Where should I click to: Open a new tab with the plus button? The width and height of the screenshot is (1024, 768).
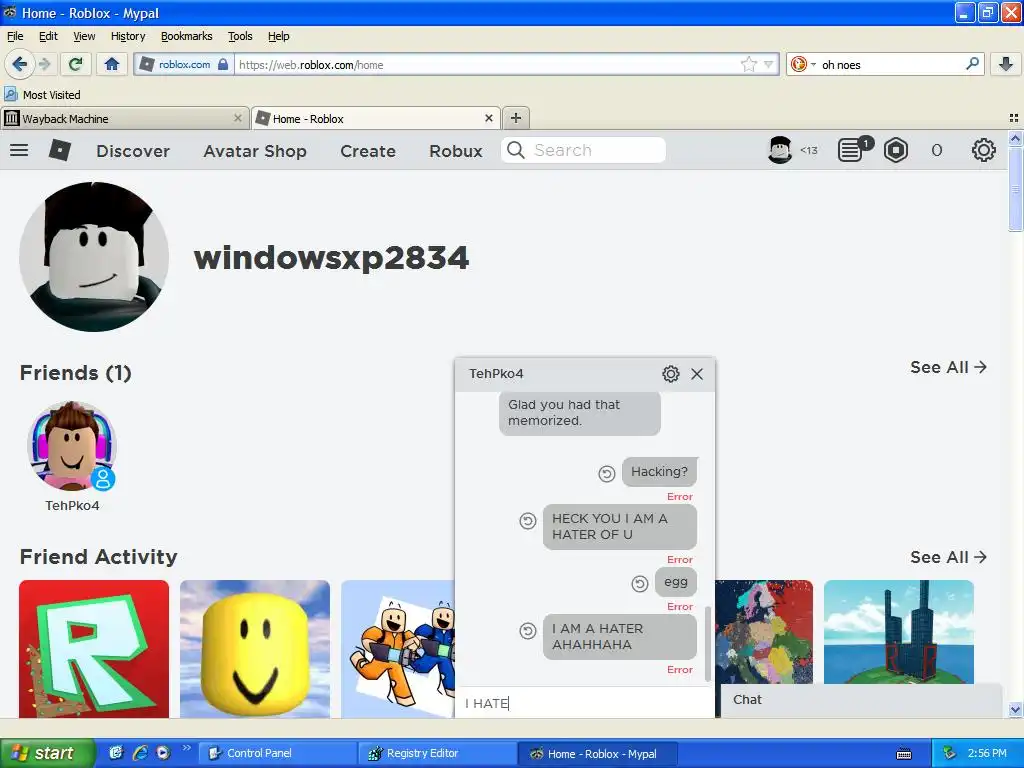[516, 118]
